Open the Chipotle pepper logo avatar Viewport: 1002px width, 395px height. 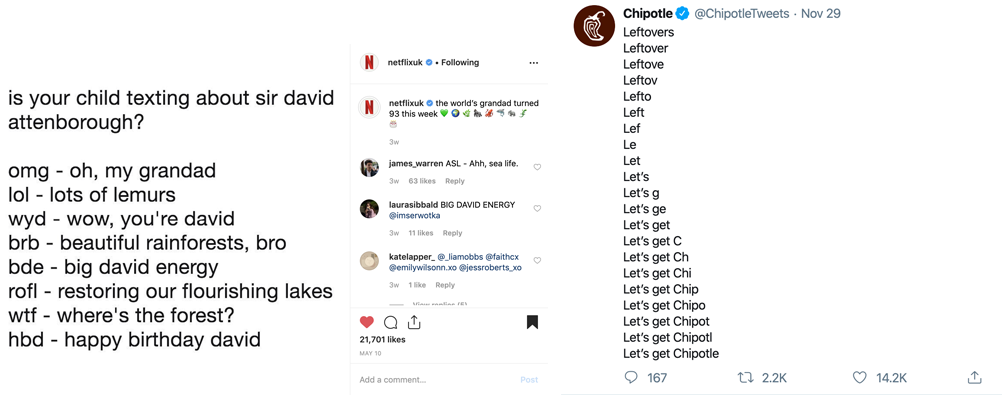[x=594, y=25]
